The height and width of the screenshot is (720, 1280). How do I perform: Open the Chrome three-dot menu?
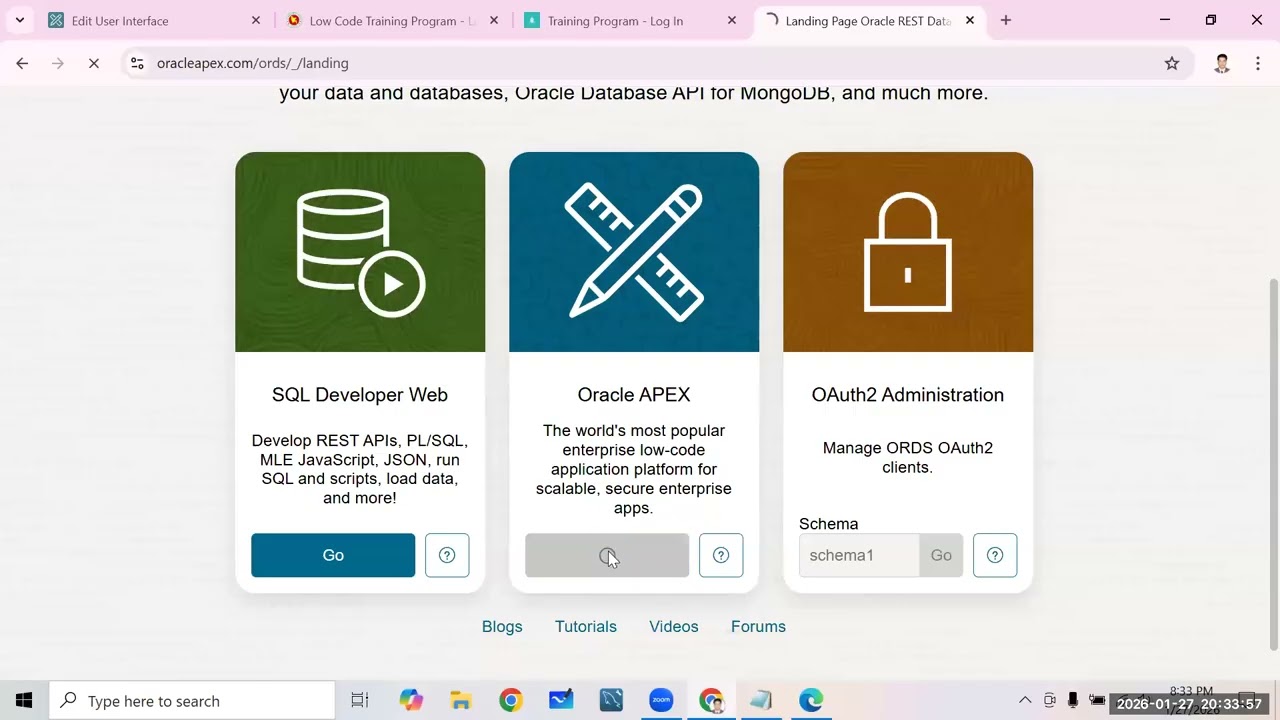(x=1258, y=63)
